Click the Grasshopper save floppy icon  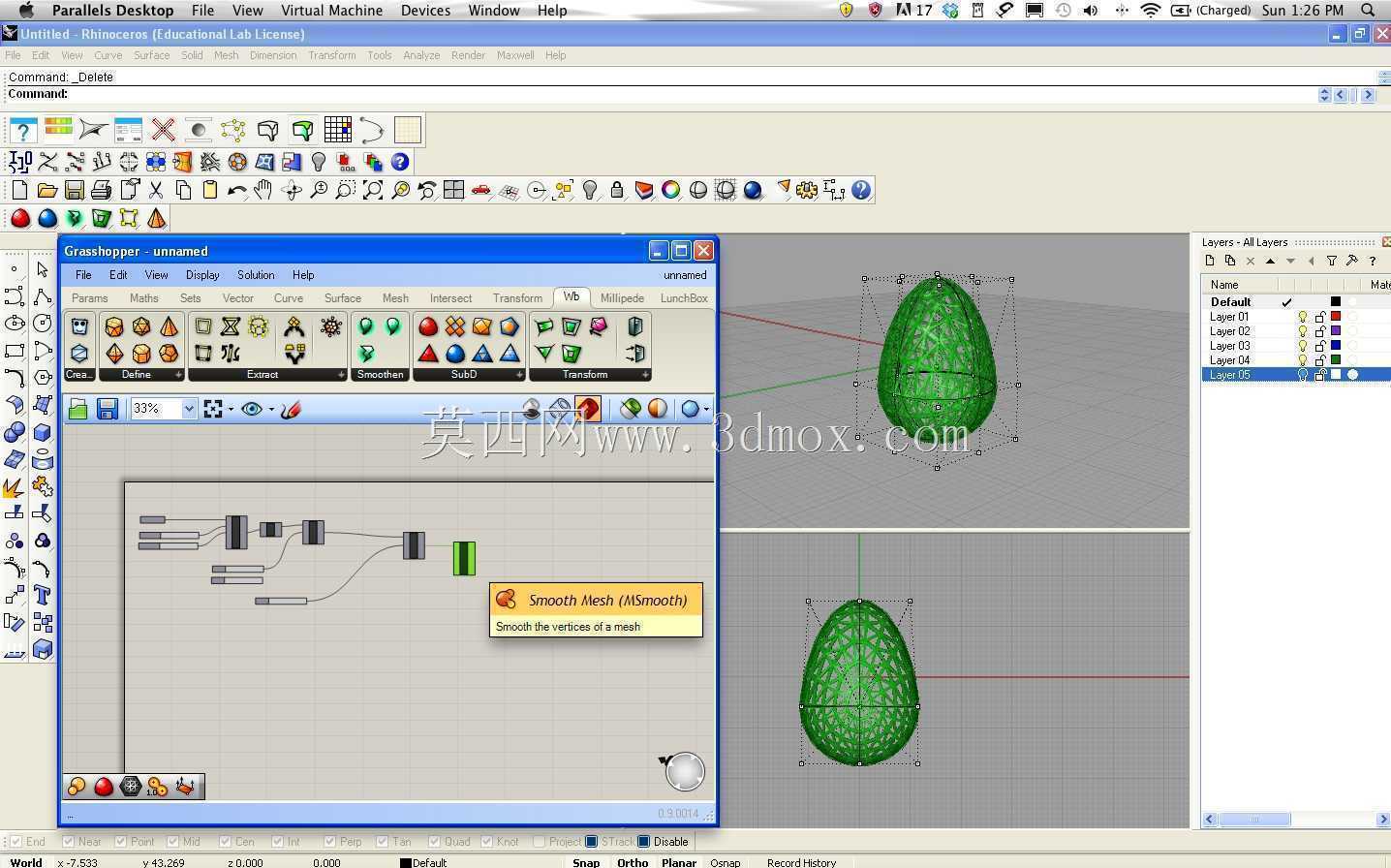point(107,409)
